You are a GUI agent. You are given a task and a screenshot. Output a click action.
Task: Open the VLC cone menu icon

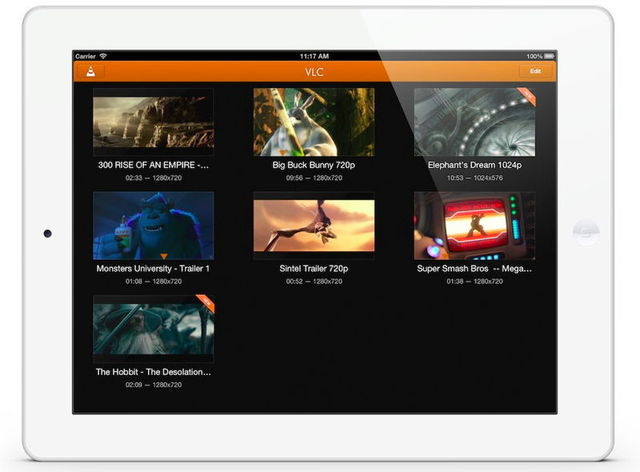pos(91,72)
